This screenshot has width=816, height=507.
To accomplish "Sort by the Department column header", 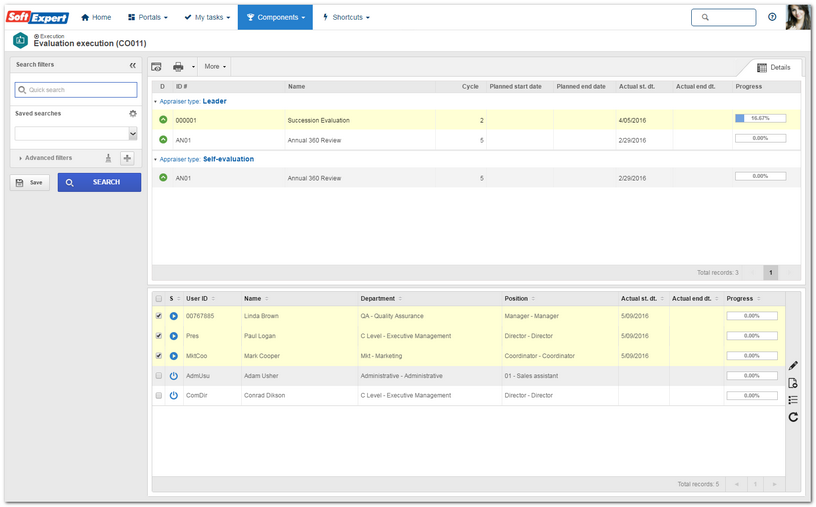I will [380, 299].
